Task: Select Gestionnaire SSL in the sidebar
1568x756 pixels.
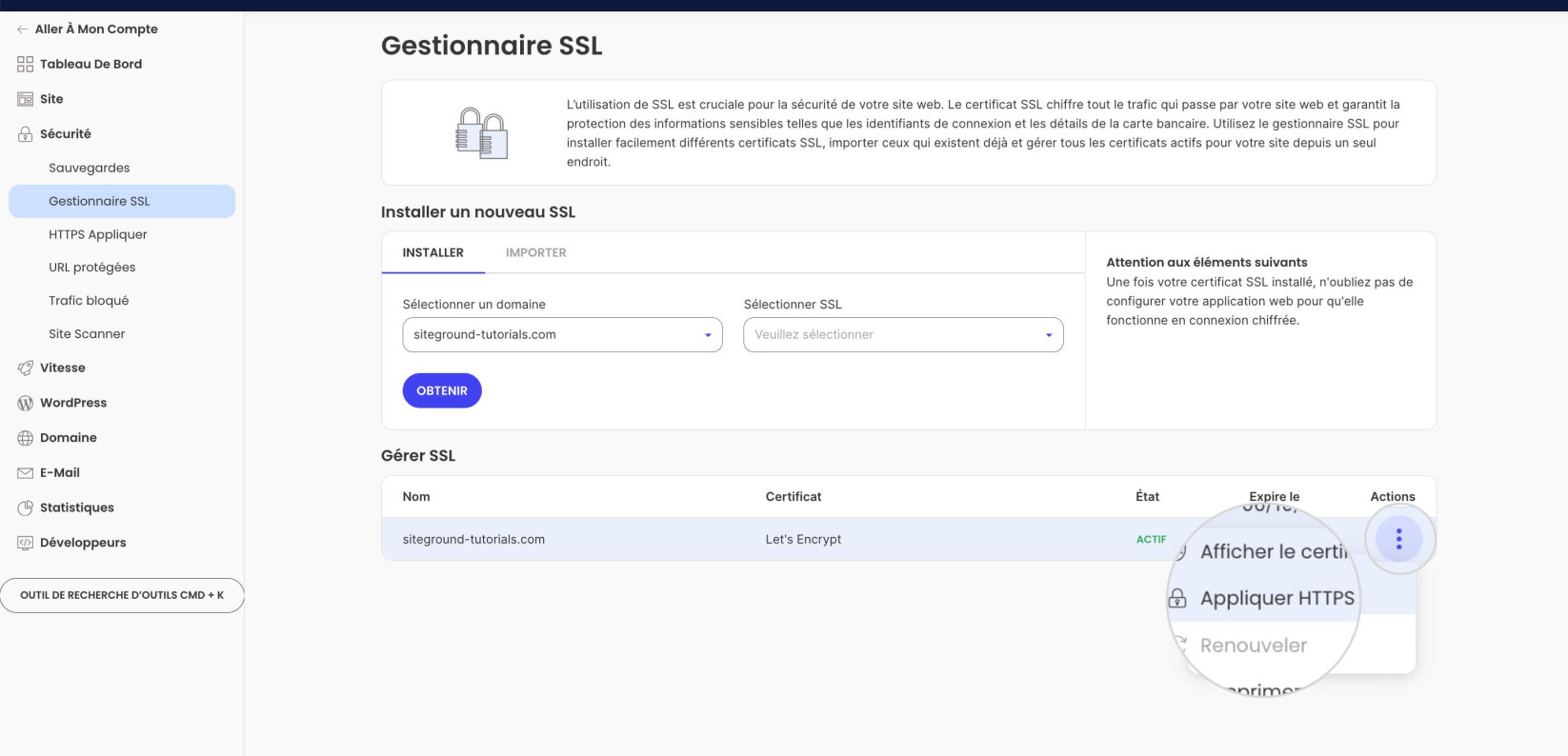Action: [x=122, y=201]
